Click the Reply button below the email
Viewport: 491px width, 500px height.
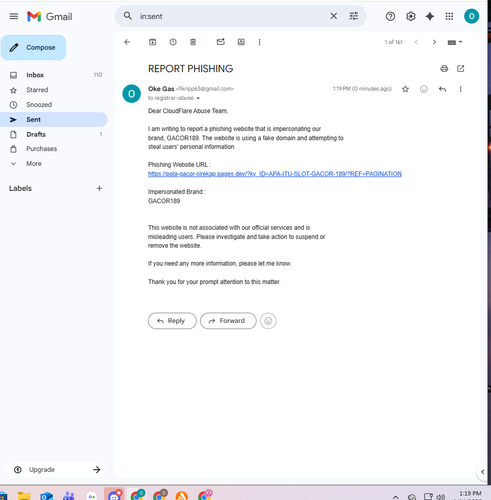[172, 321]
